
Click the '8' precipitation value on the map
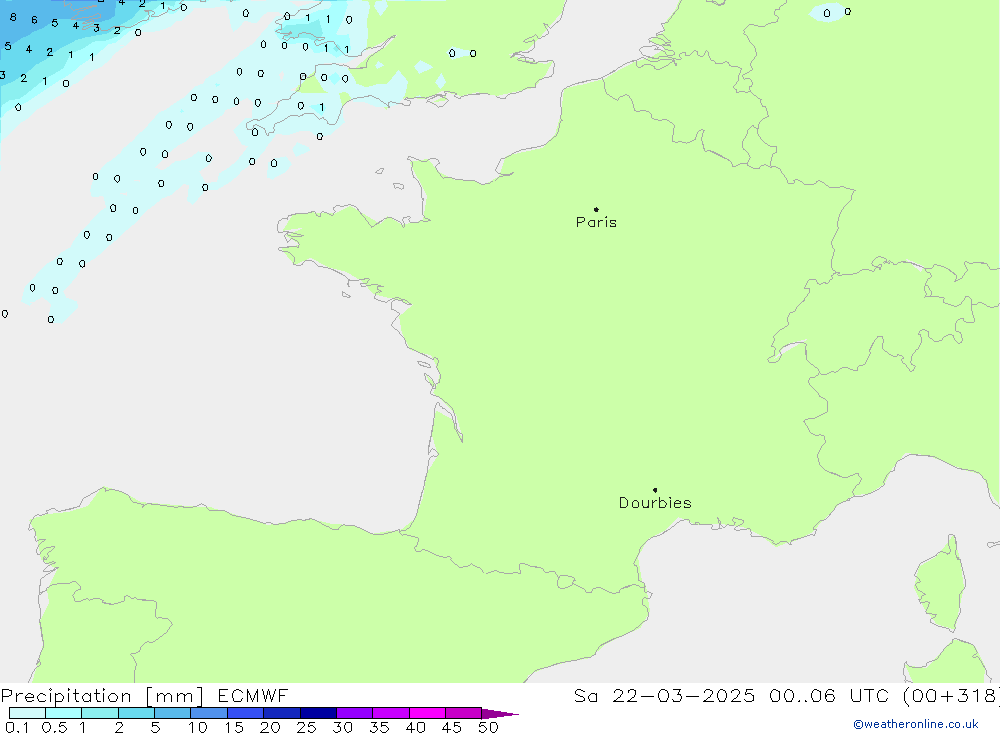(x=13, y=17)
